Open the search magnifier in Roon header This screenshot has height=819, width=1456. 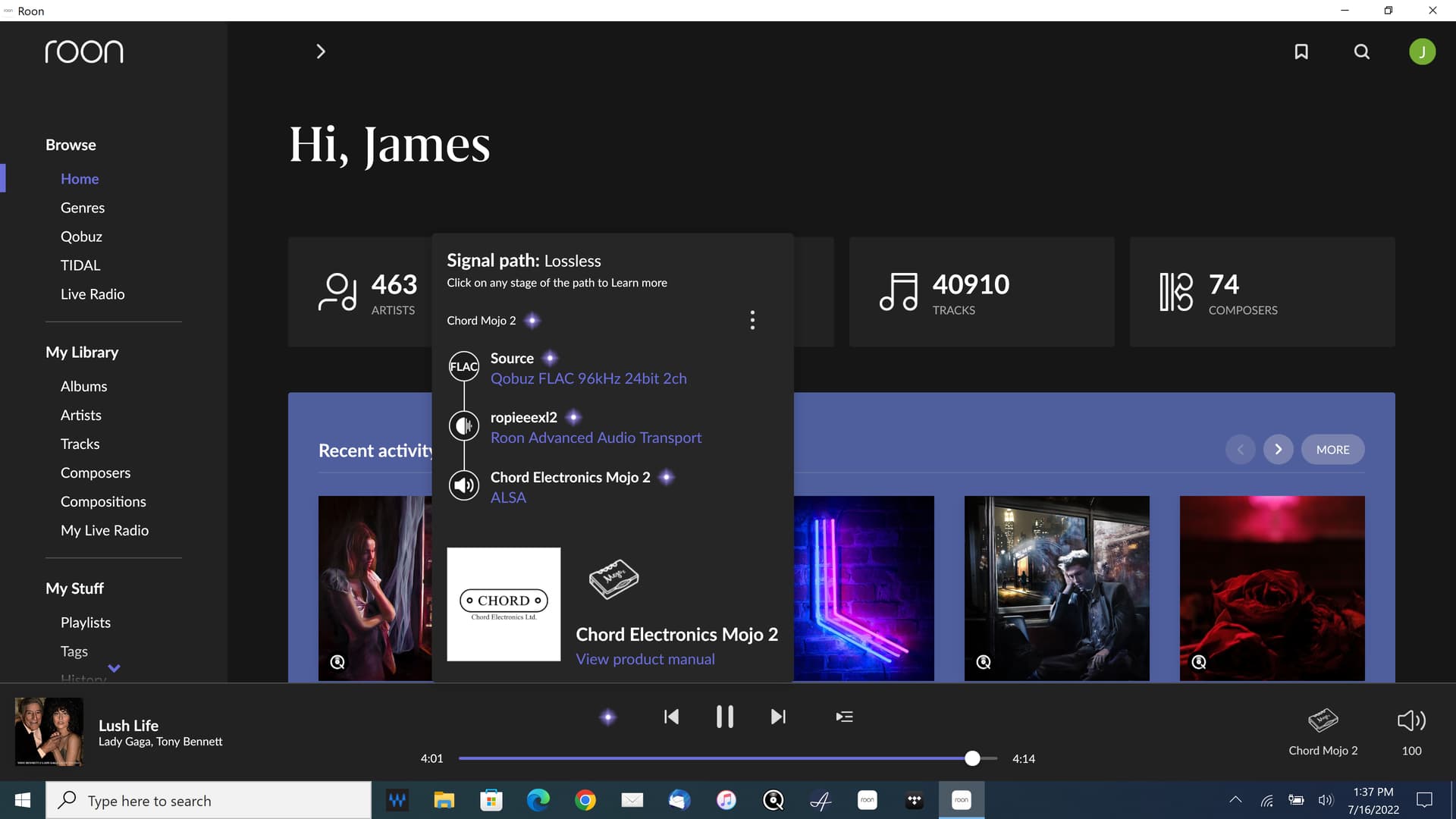[x=1362, y=52]
